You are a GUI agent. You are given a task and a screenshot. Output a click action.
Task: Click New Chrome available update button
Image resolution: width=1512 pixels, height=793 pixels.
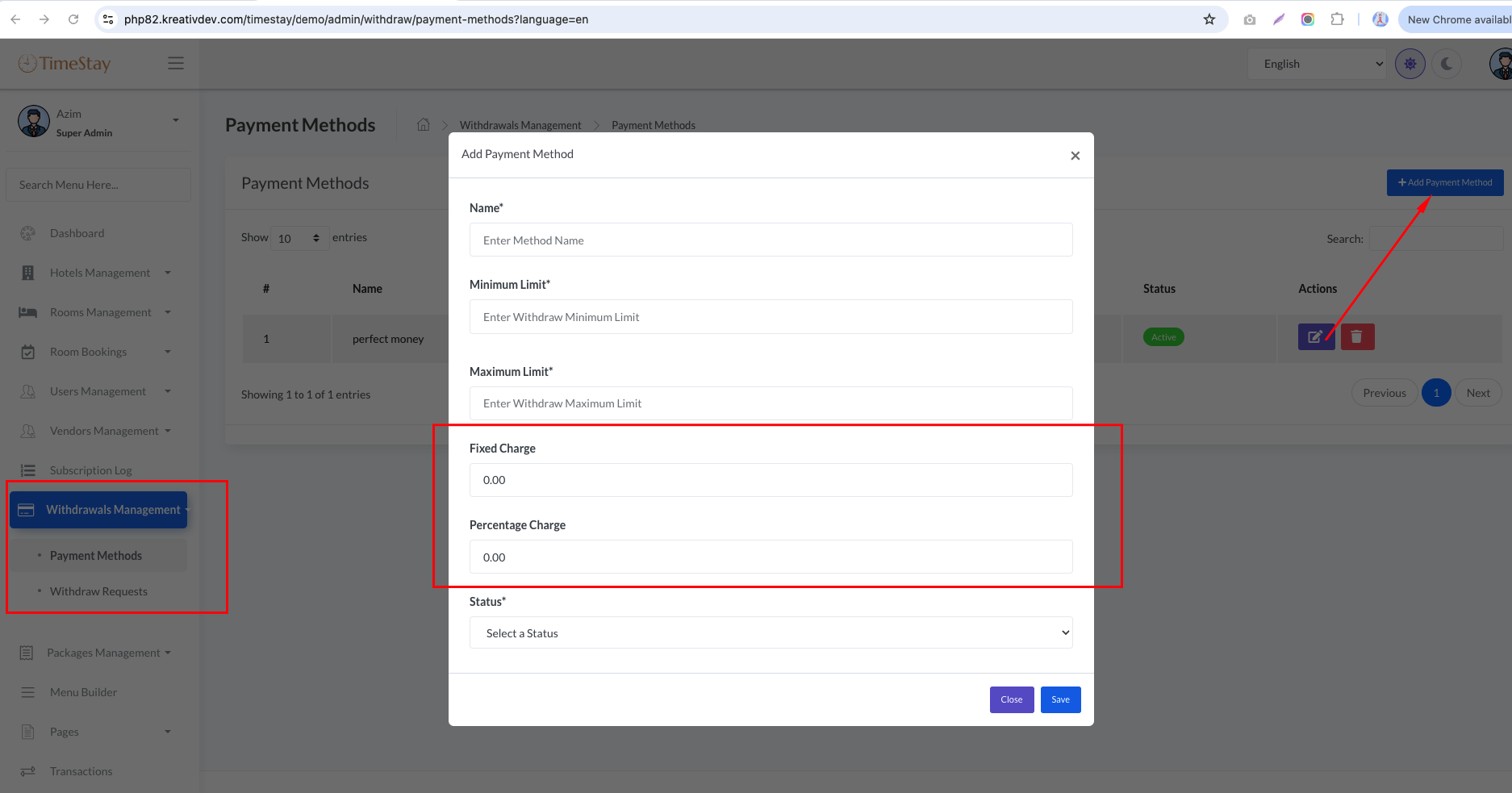point(1457,19)
